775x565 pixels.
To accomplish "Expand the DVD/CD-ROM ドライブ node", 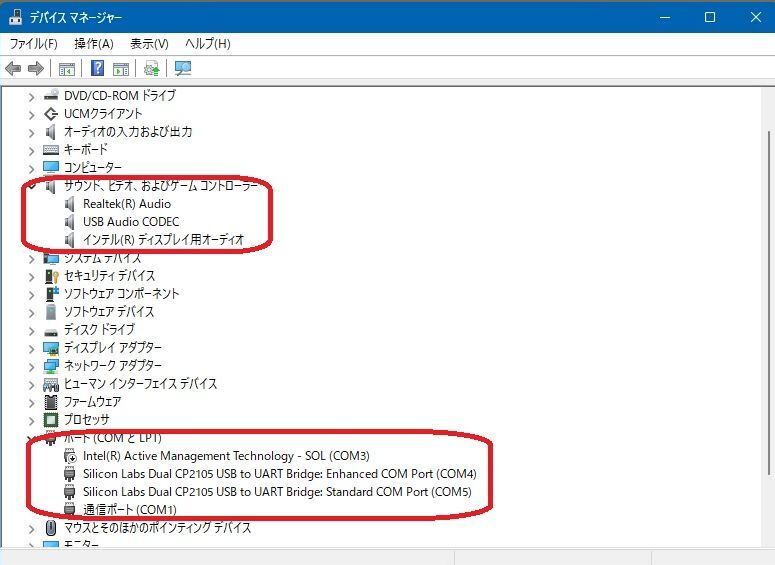I will [x=32, y=96].
